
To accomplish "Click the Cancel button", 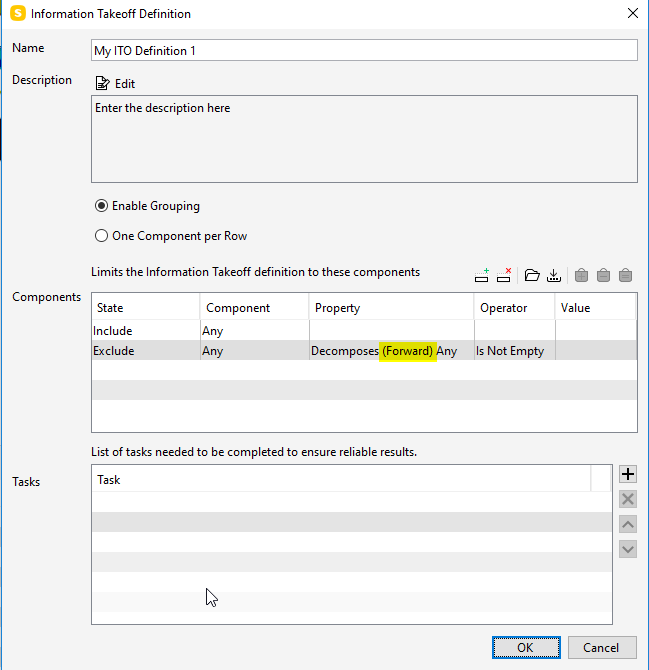I will (x=602, y=648).
